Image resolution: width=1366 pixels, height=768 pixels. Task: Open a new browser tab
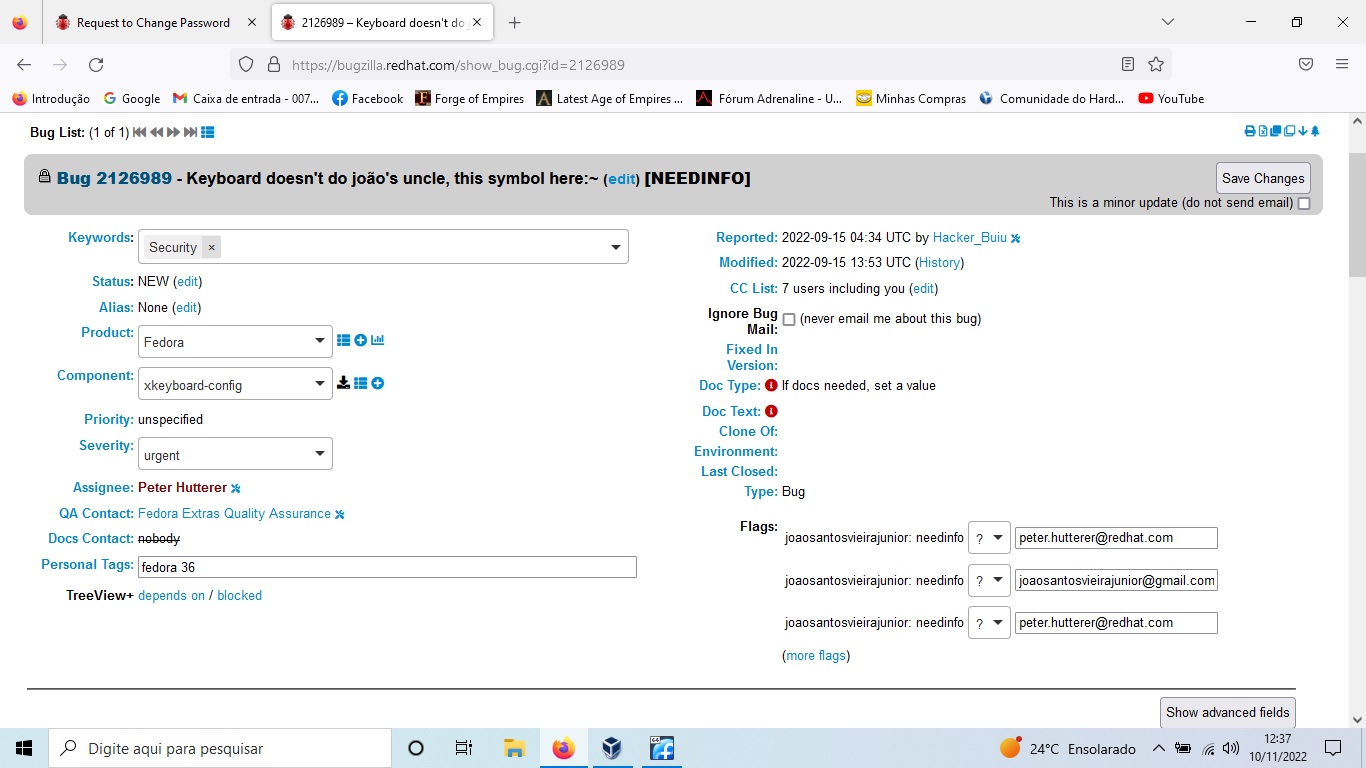coord(515,22)
